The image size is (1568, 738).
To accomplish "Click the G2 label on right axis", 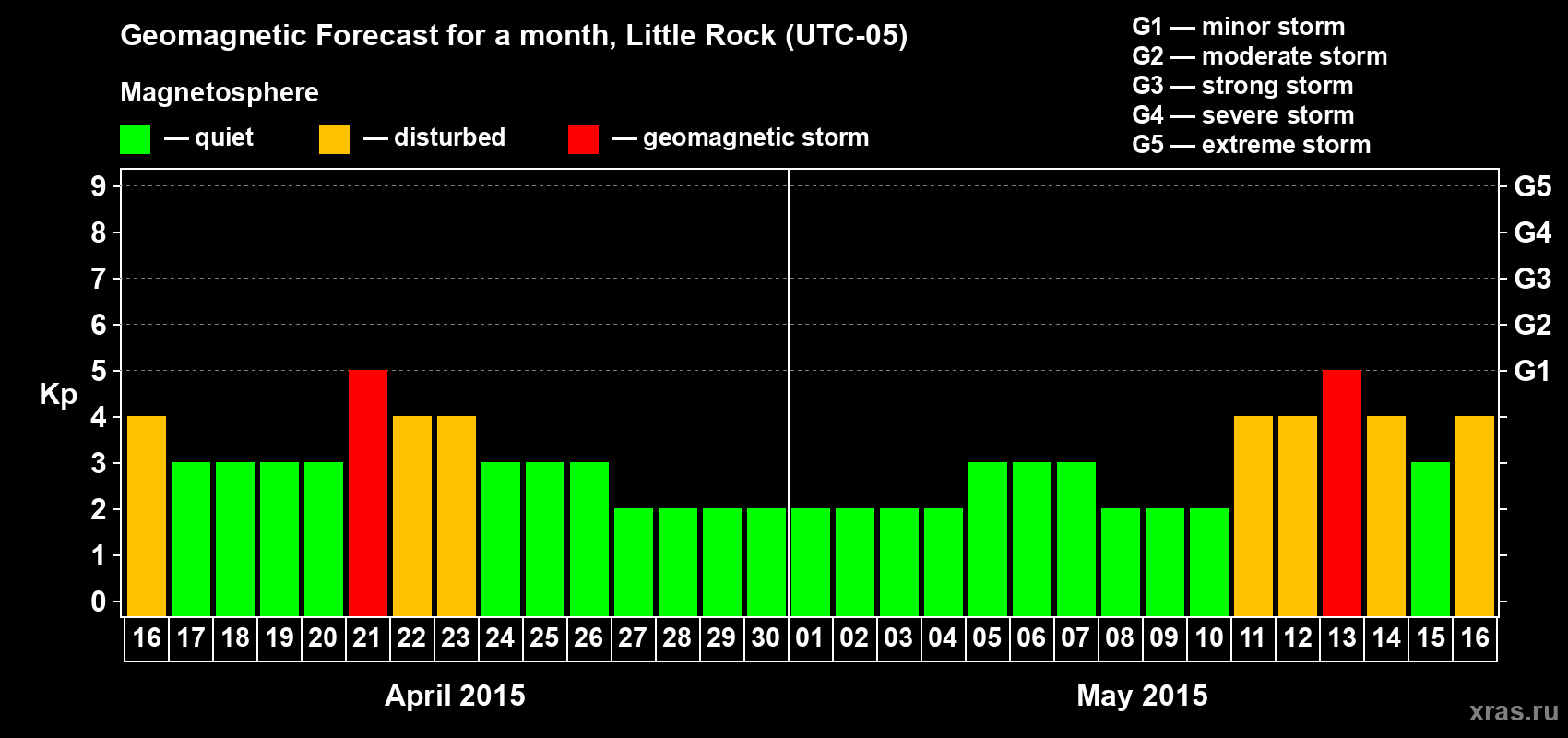I will pyautogui.click(x=1532, y=325).
